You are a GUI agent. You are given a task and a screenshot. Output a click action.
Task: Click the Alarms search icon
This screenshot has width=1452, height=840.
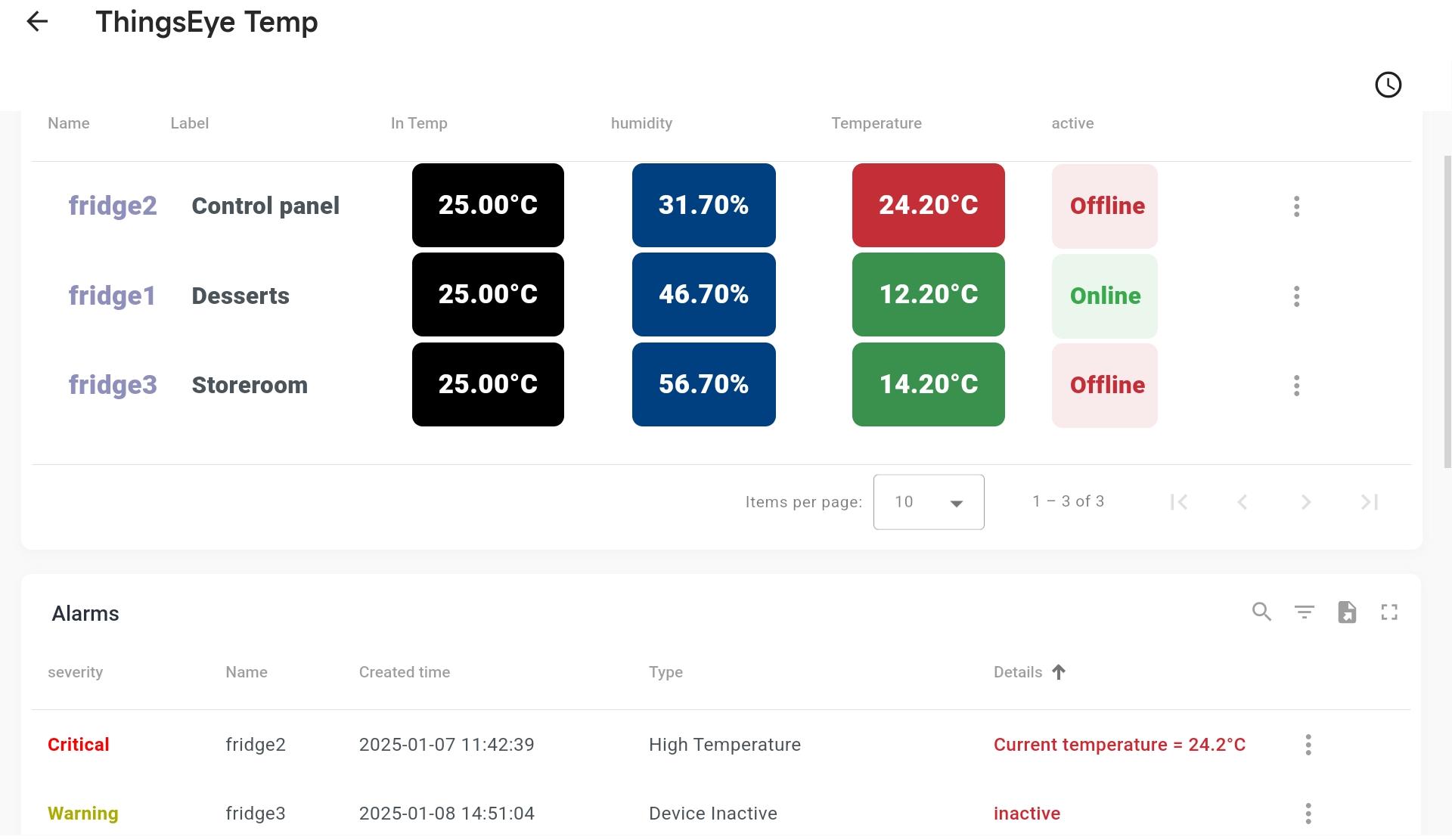click(x=1261, y=612)
